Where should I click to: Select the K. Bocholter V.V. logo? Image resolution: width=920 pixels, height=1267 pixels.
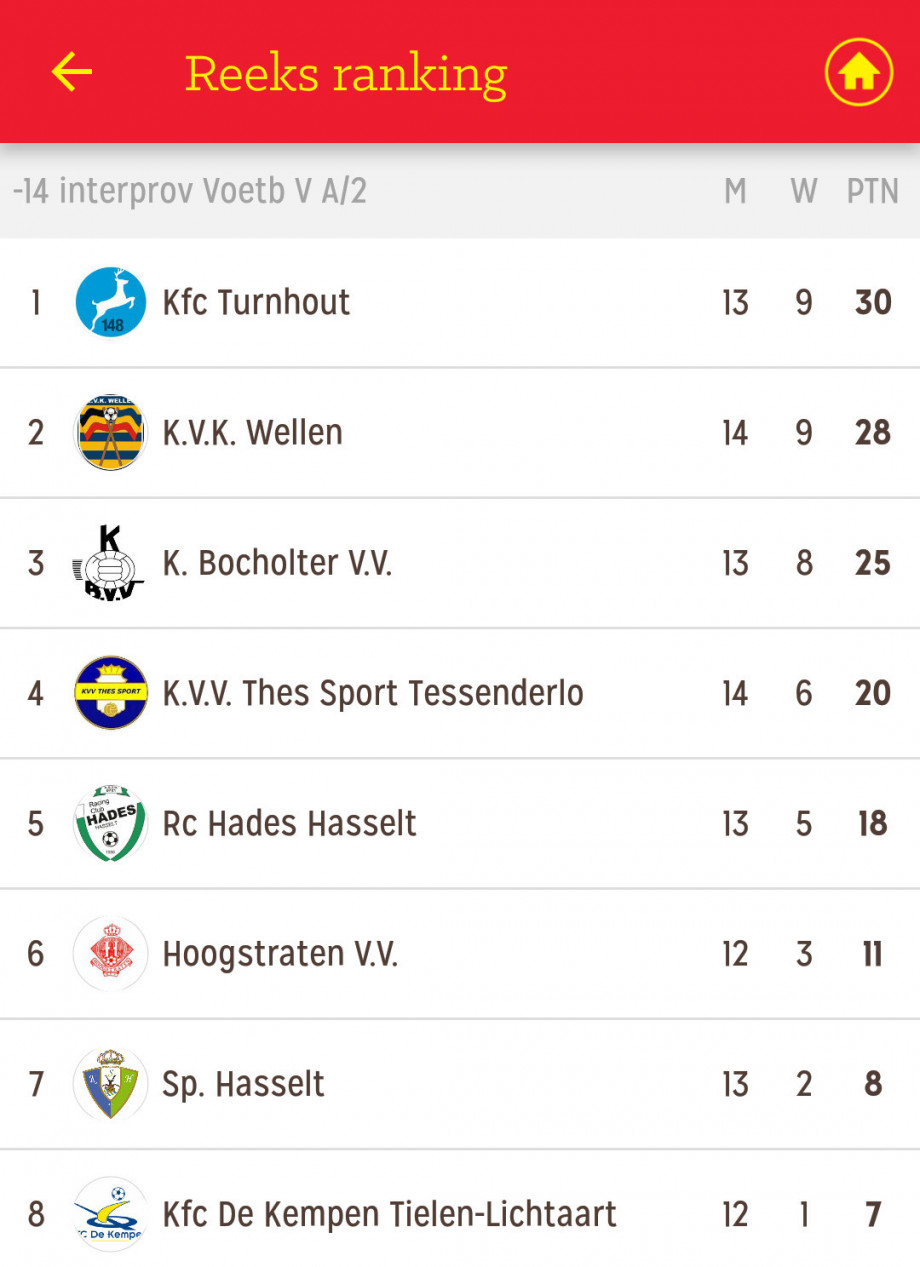[x=109, y=562]
